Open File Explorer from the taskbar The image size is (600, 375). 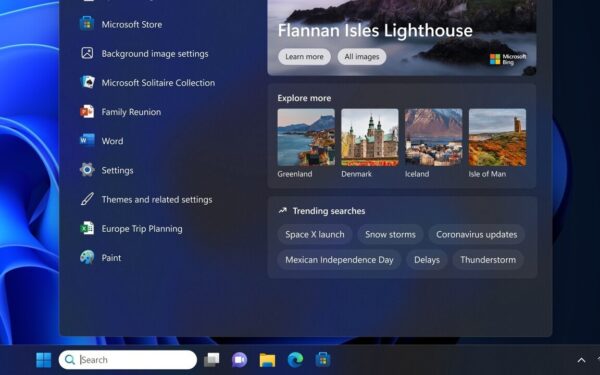[x=267, y=360]
